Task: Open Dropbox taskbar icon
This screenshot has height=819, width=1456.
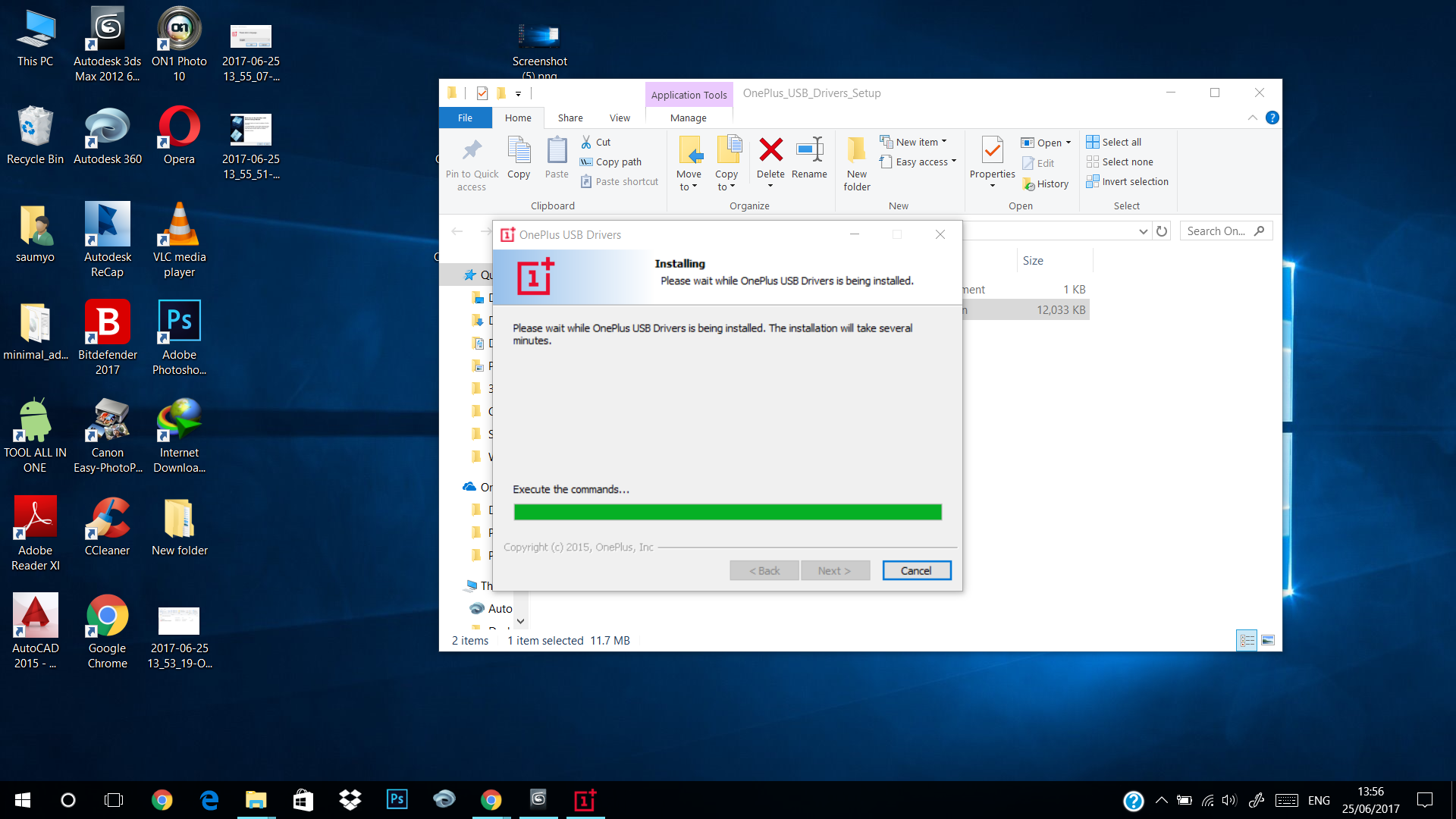Action: pyautogui.click(x=350, y=799)
